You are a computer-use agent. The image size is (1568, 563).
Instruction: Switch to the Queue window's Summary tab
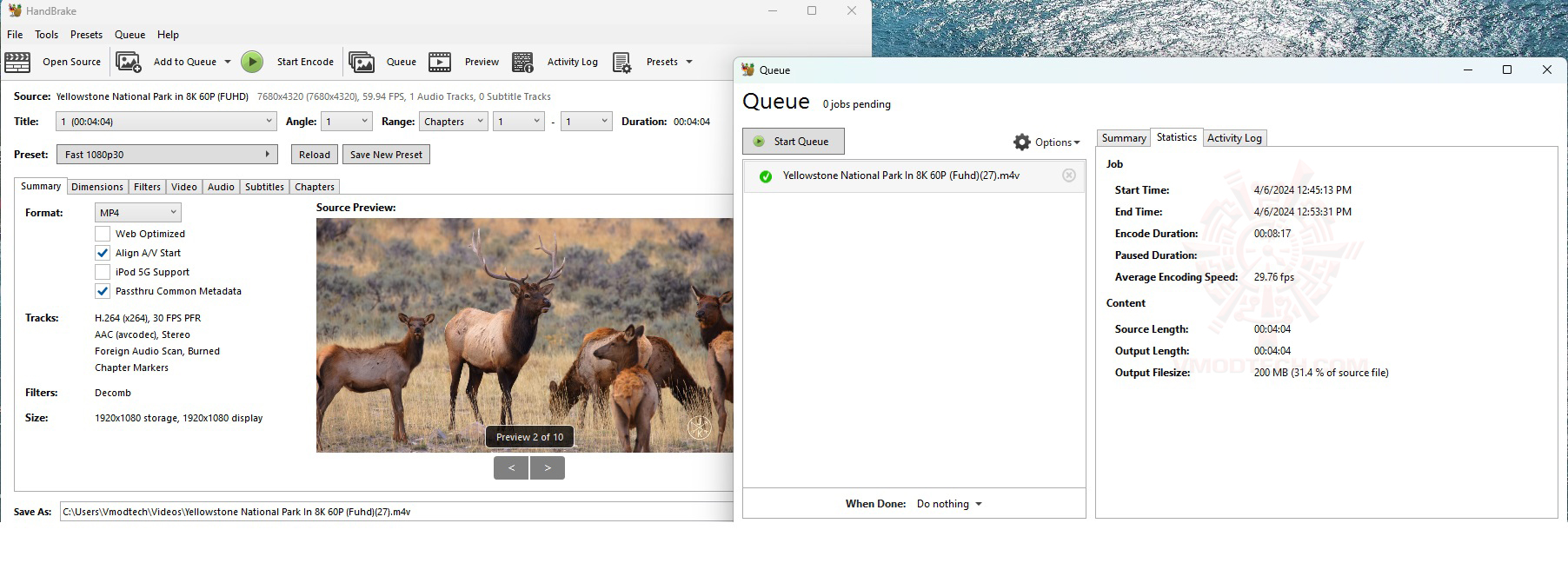click(x=1124, y=138)
